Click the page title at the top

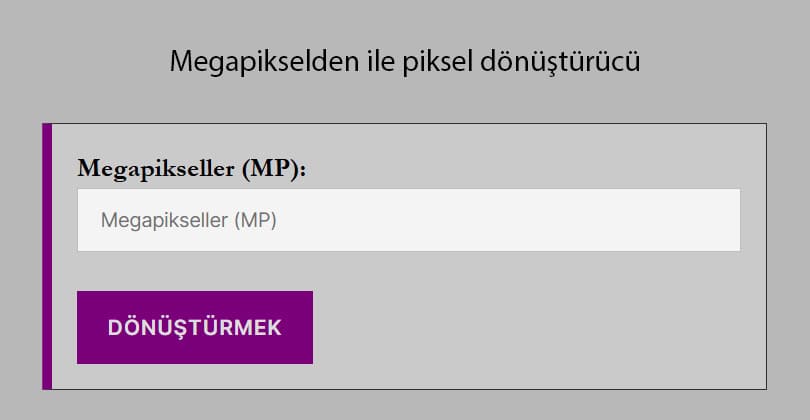404,62
